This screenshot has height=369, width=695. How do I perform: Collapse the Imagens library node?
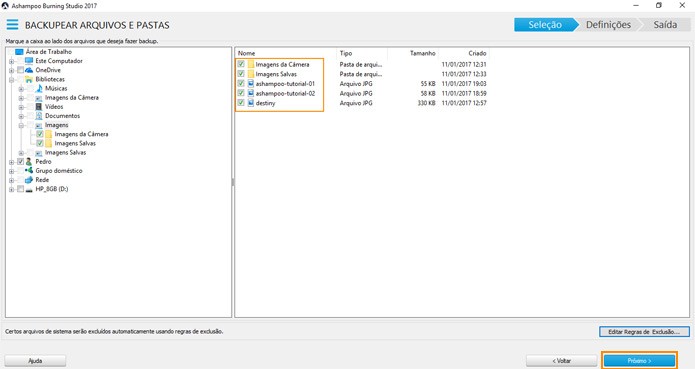pos(21,125)
